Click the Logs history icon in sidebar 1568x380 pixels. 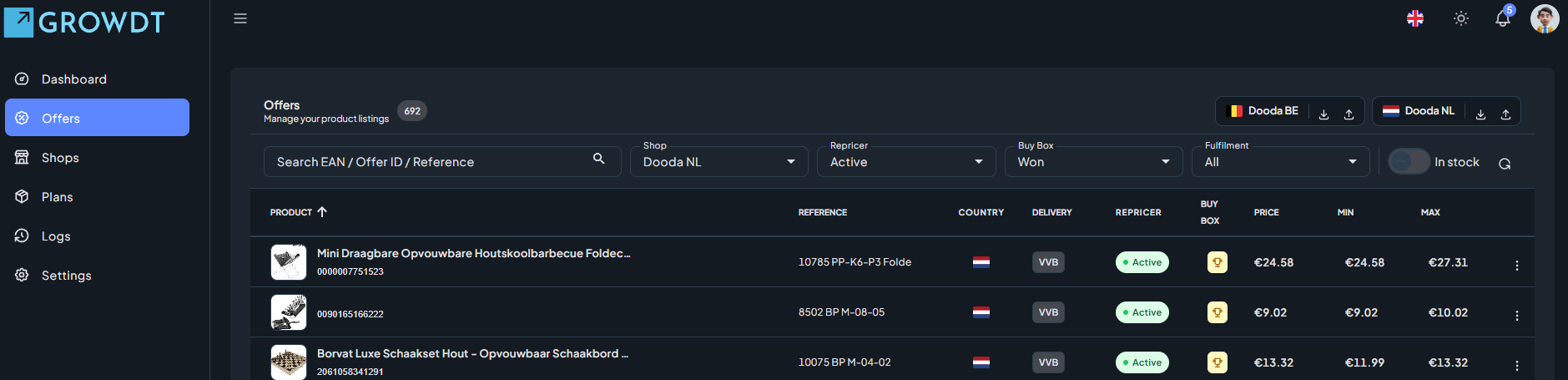click(x=23, y=236)
